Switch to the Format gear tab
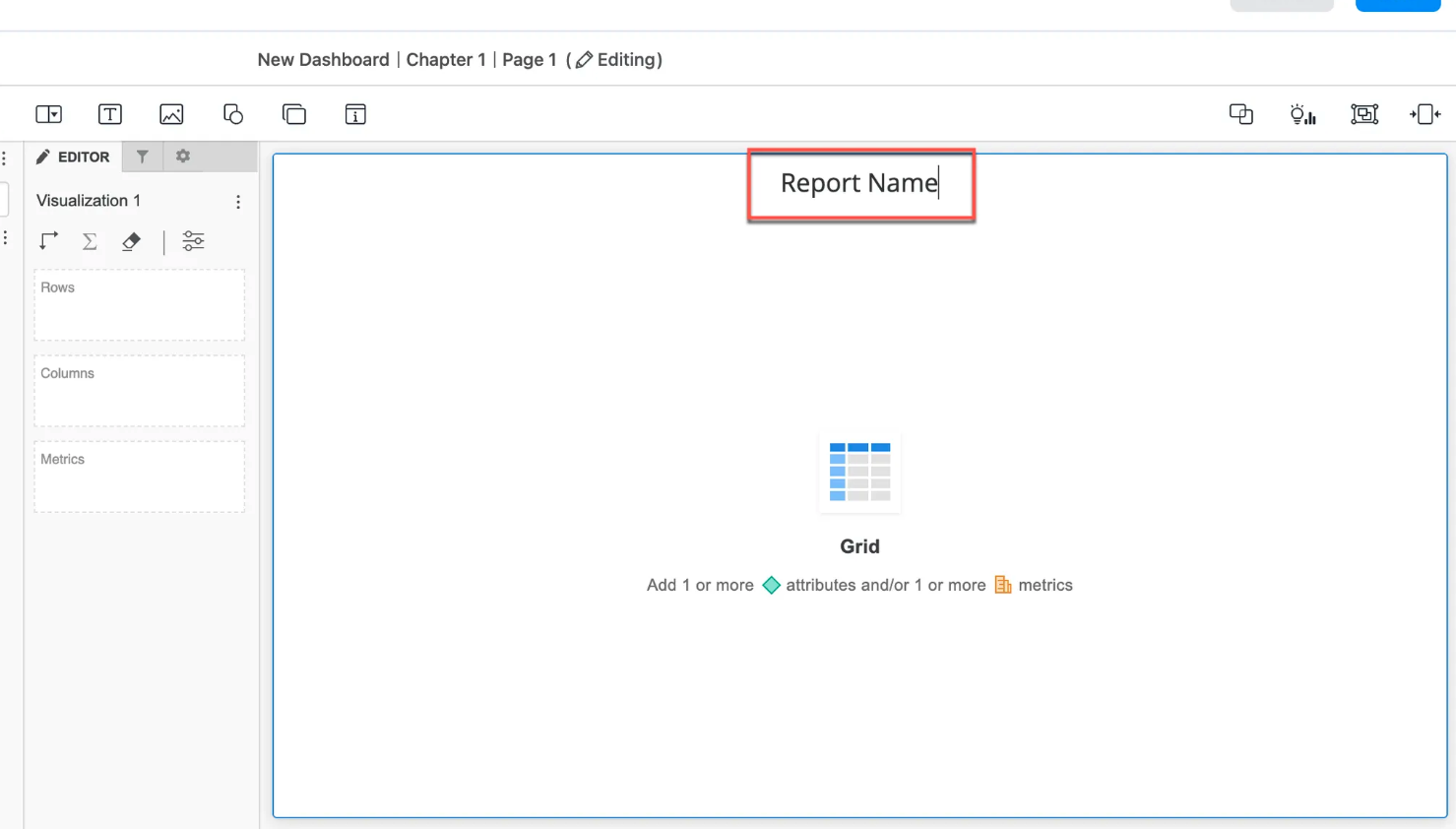1456x829 pixels. click(x=183, y=157)
